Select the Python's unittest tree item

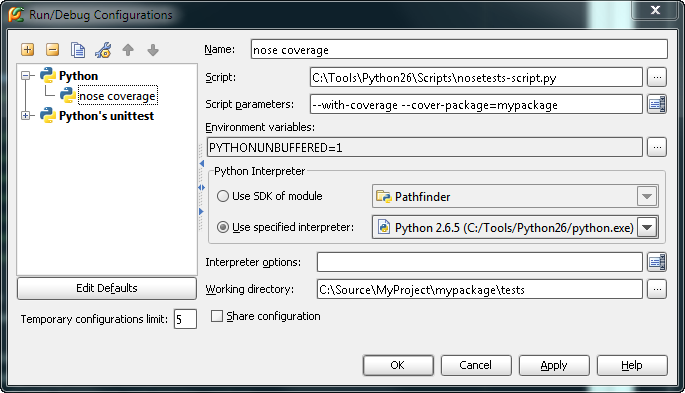(x=106, y=116)
